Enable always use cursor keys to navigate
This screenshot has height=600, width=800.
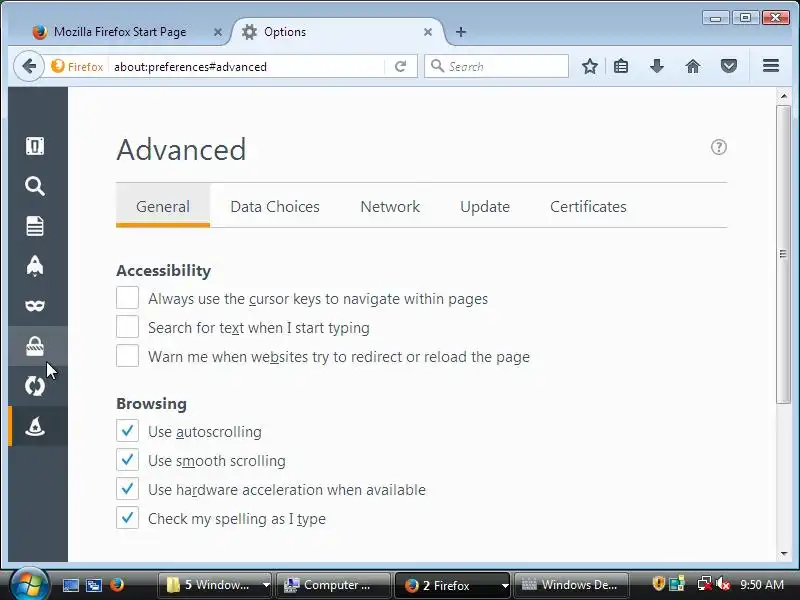[128, 298]
